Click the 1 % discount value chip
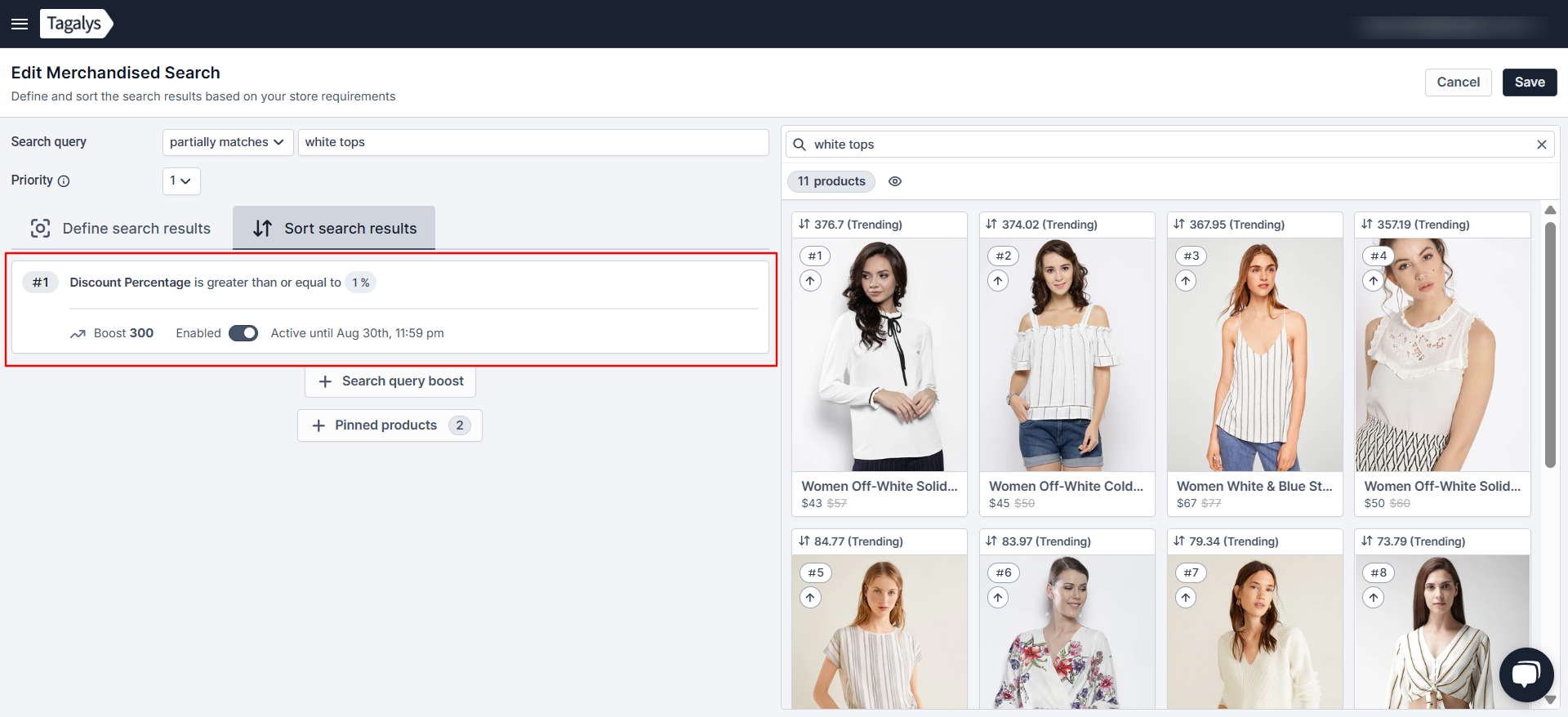The image size is (1568, 717). [361, 283]
